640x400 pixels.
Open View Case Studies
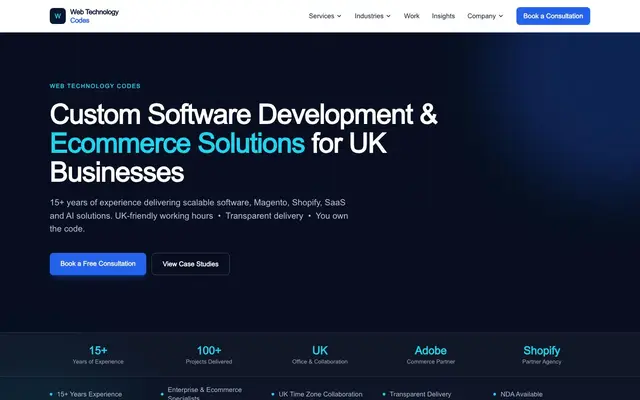(191, 264)
